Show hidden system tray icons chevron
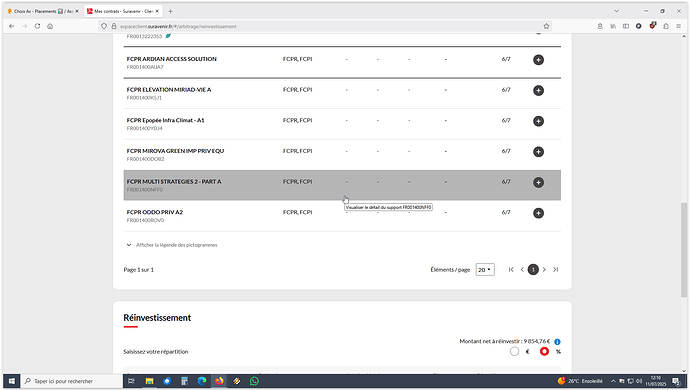This screenshot has height=390, width=690. click(x=613, y=381)
